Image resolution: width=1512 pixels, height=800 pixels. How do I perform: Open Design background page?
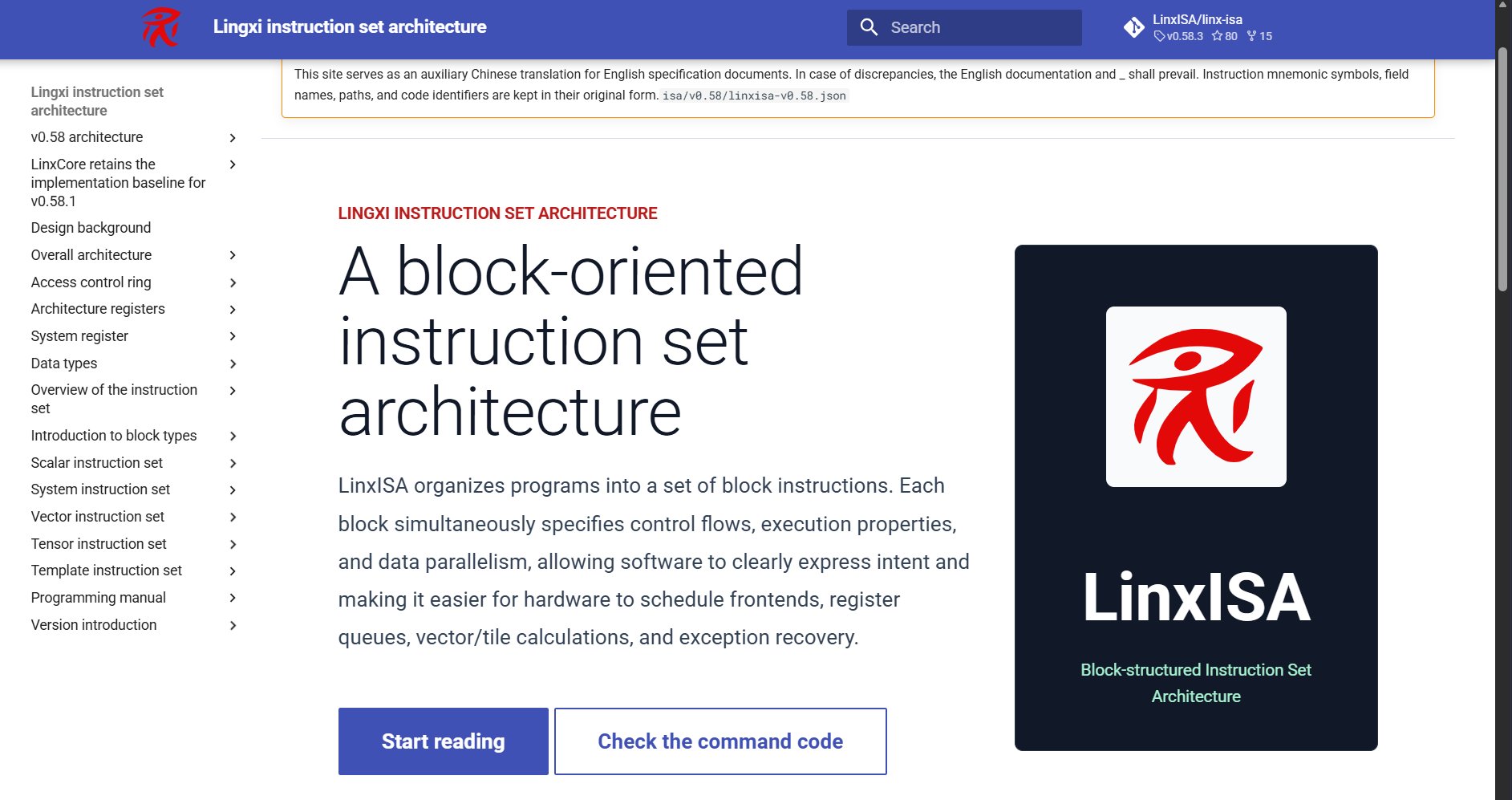91,228
